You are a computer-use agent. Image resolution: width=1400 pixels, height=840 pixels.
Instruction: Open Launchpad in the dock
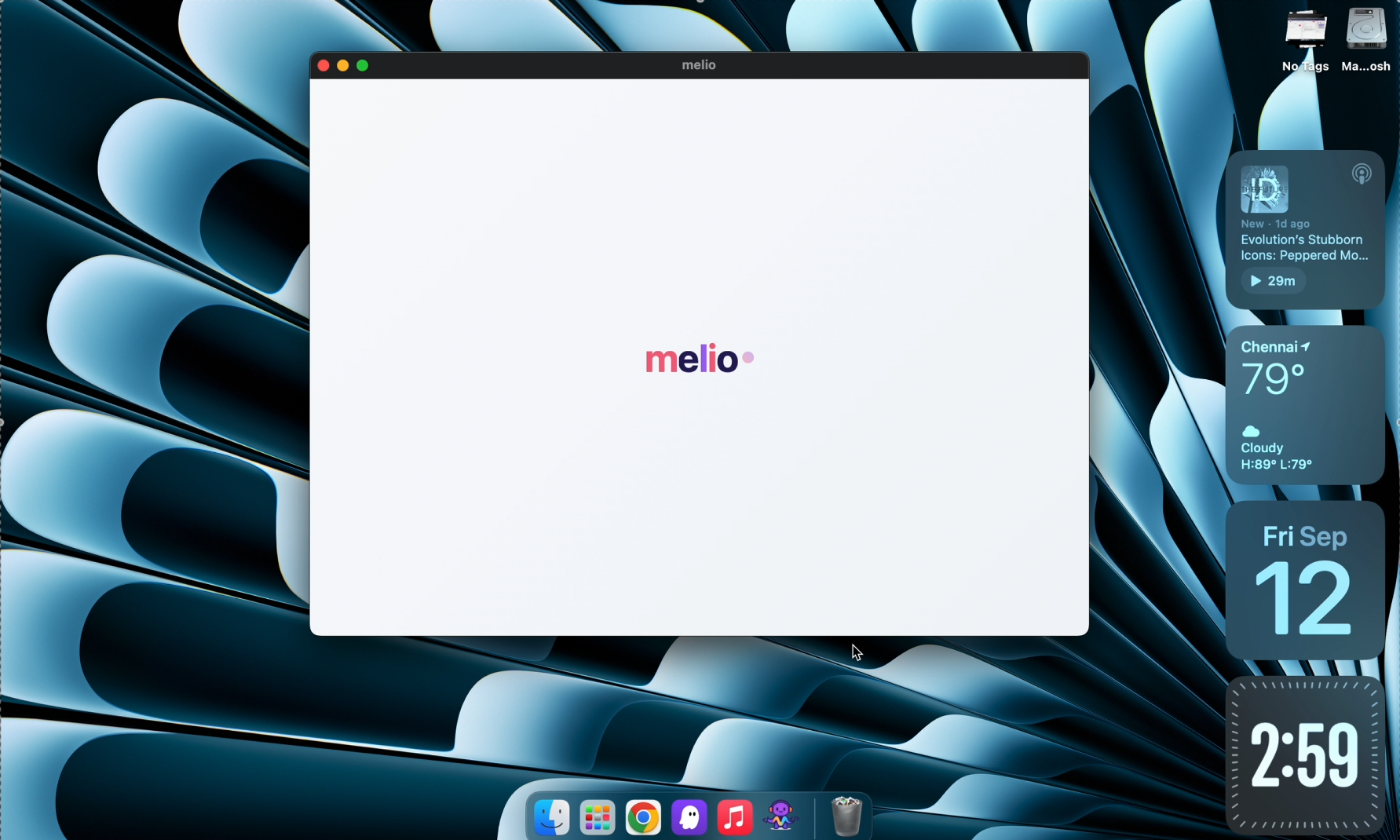[598, 818]
